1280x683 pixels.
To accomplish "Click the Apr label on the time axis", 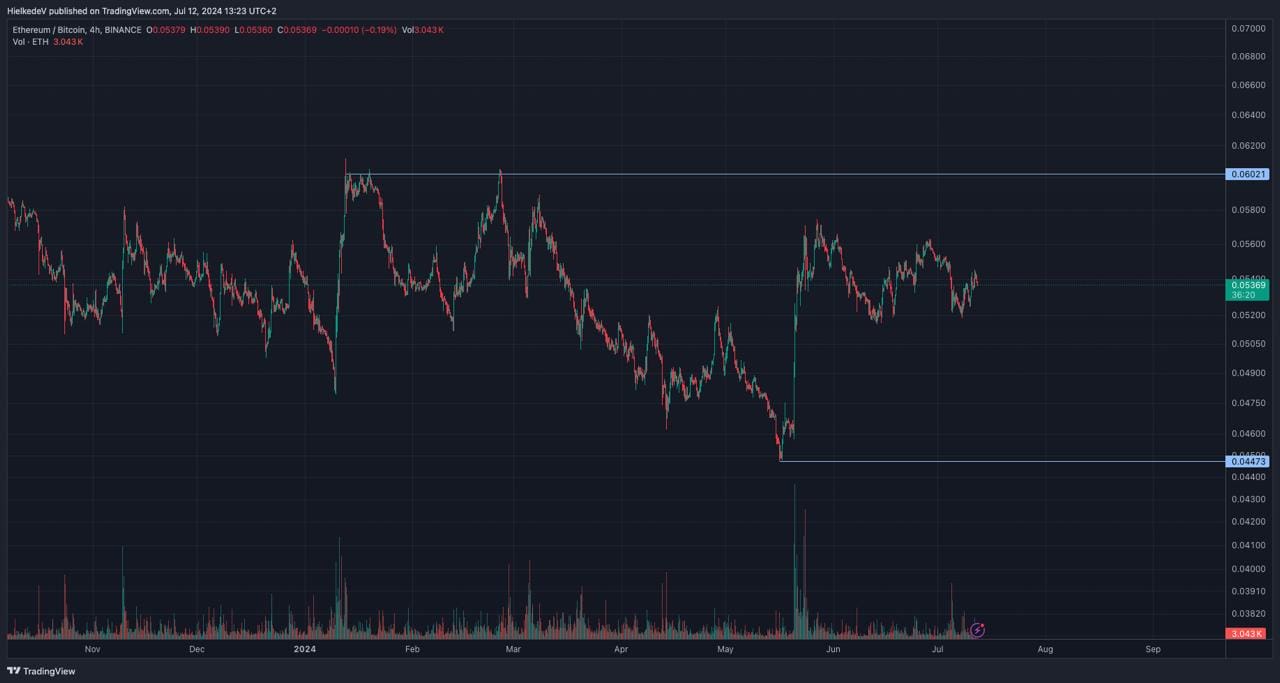I will point(621,649).
